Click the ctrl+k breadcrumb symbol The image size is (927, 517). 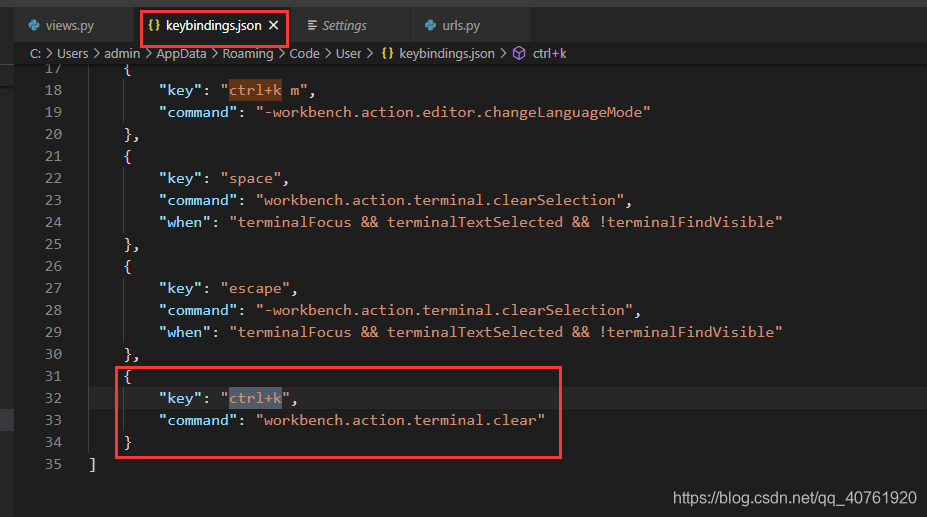click(x=549, y=53)
